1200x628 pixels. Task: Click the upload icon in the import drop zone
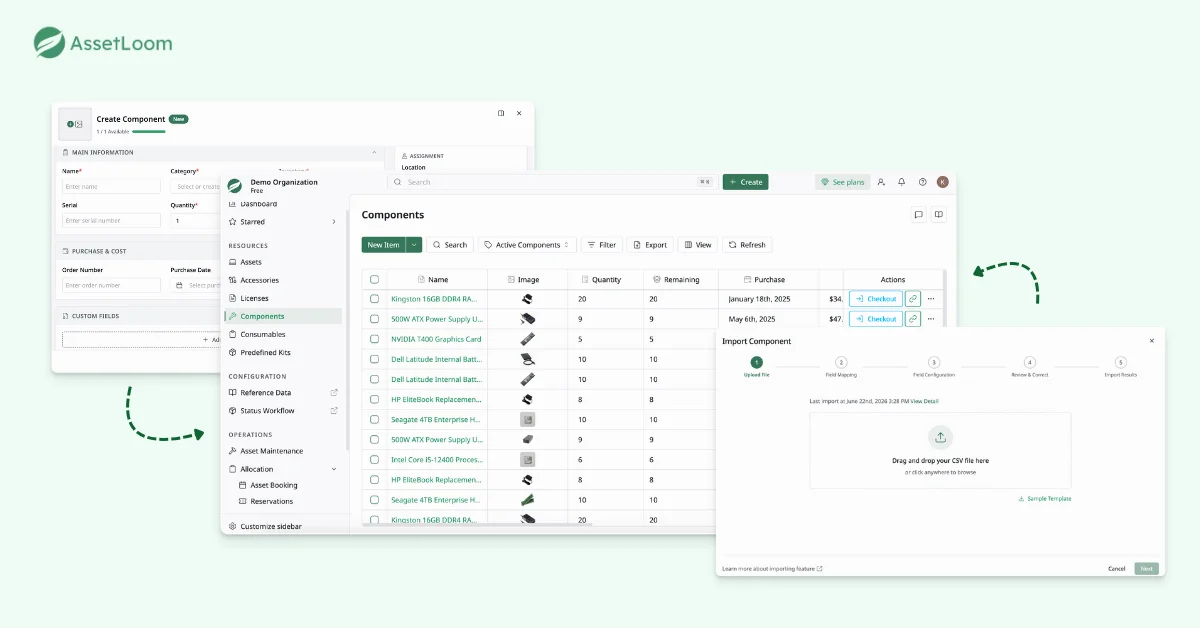point(939,437)
